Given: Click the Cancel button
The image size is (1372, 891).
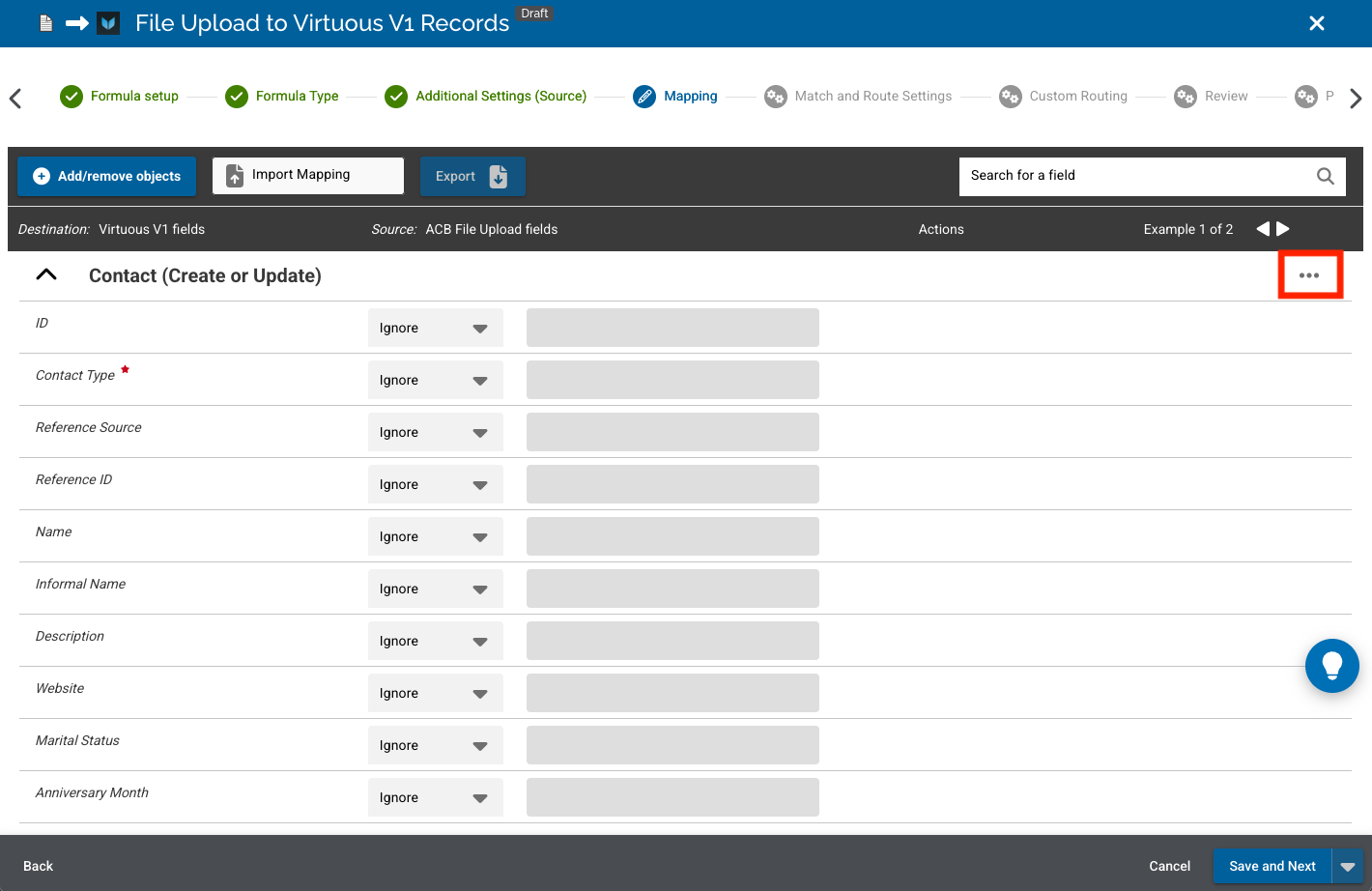Looking at the screenshot, I should 1169,866.
